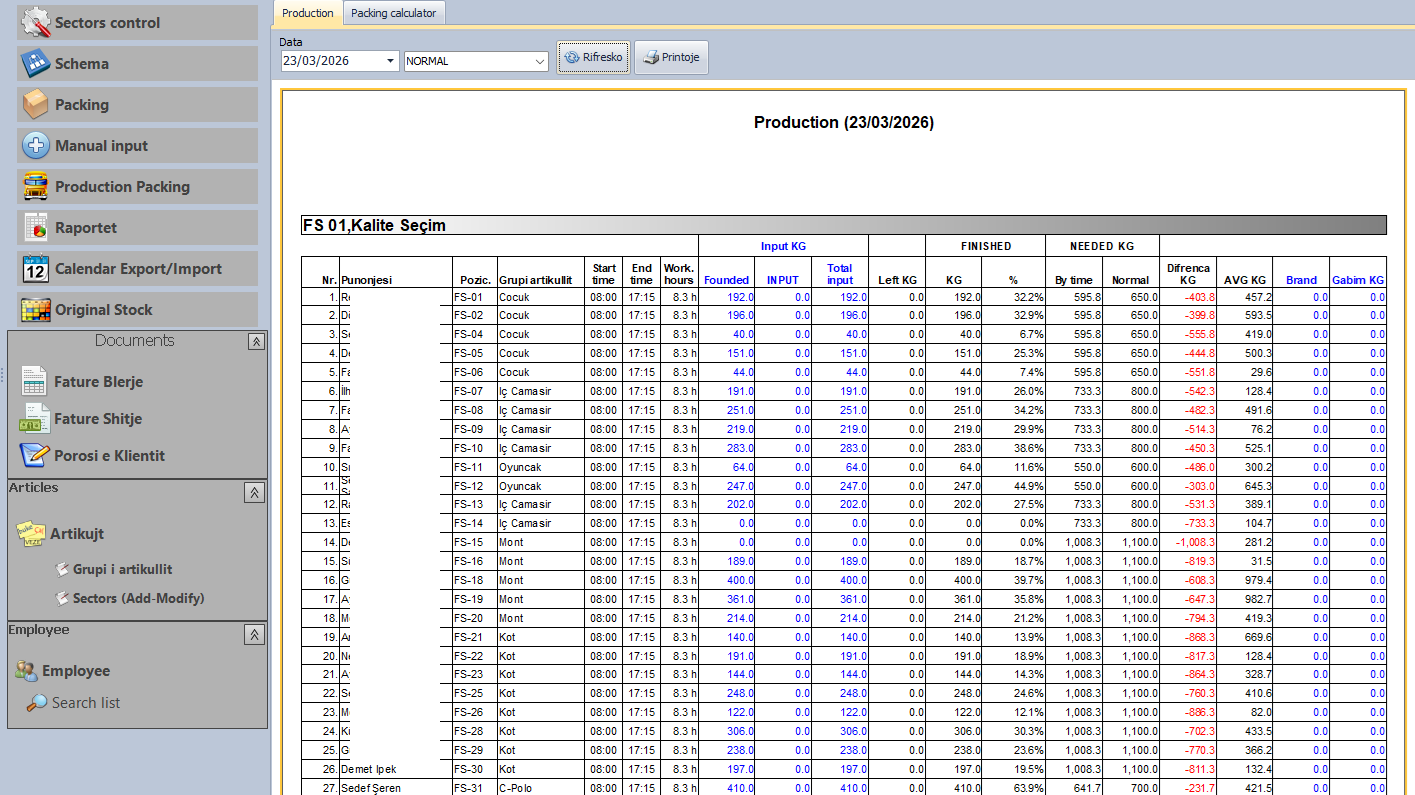Open Sectors (Add-Modify) tree item
1415x795 pixels.
[138, 598]
